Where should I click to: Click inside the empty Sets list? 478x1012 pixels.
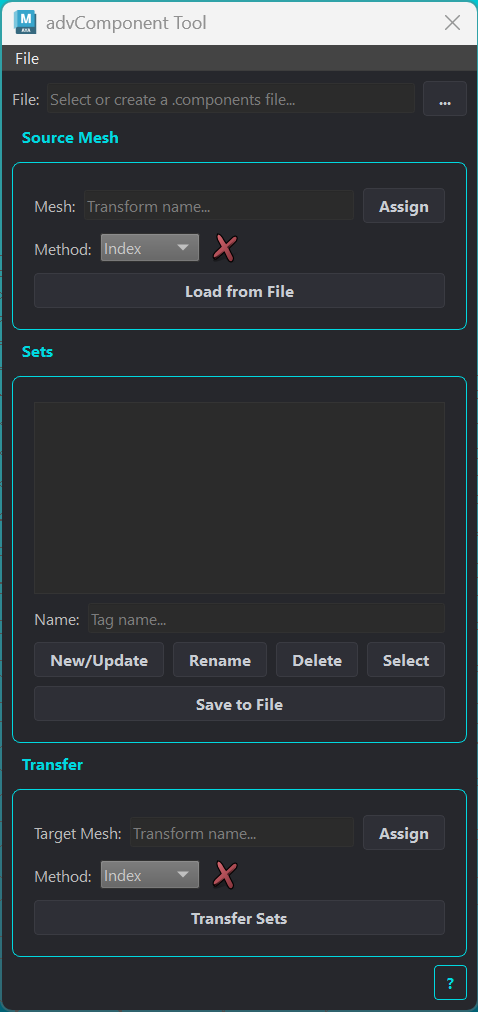click(239, 498)
